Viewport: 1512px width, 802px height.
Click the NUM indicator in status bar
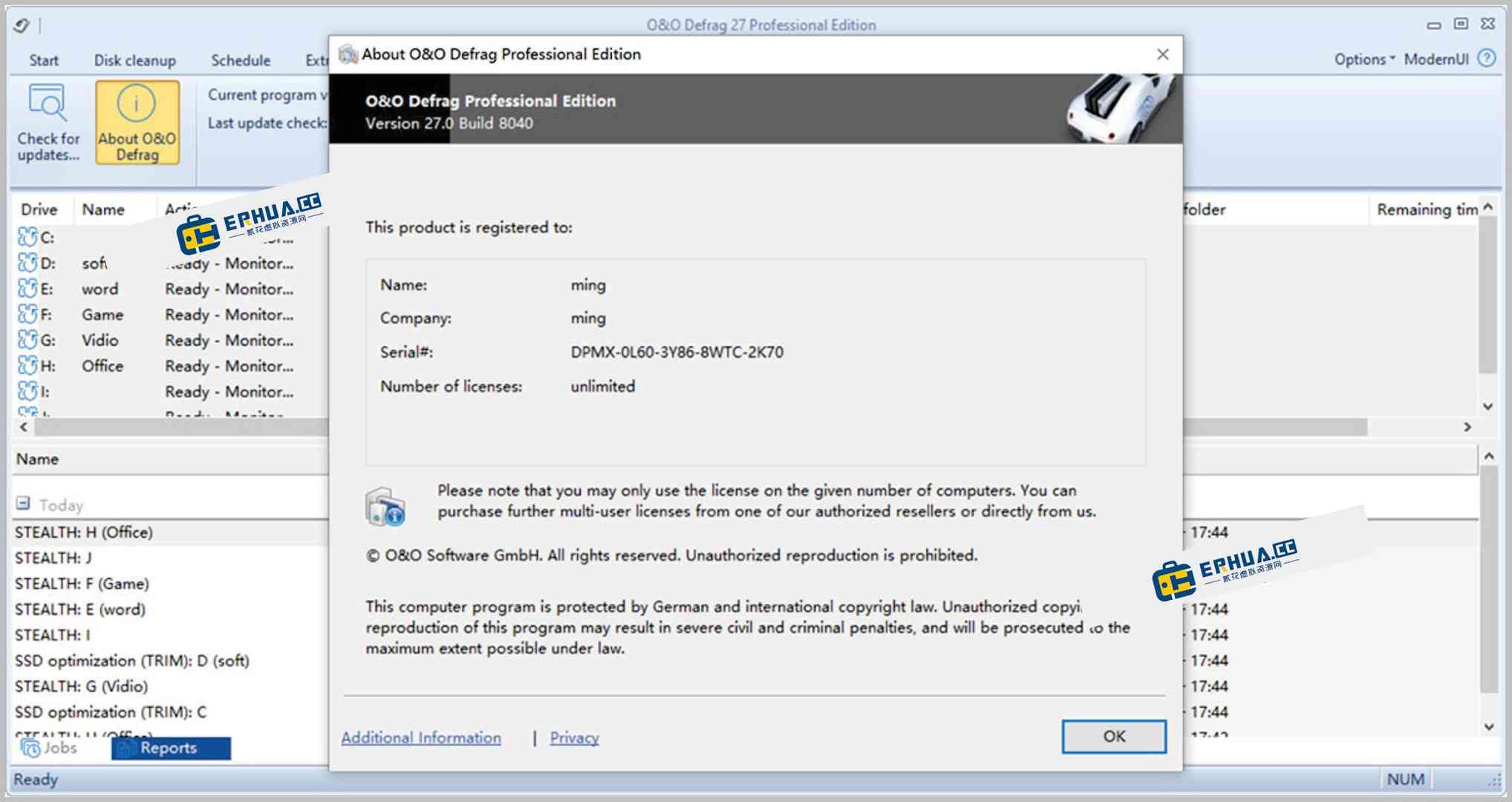point(1405,779)
